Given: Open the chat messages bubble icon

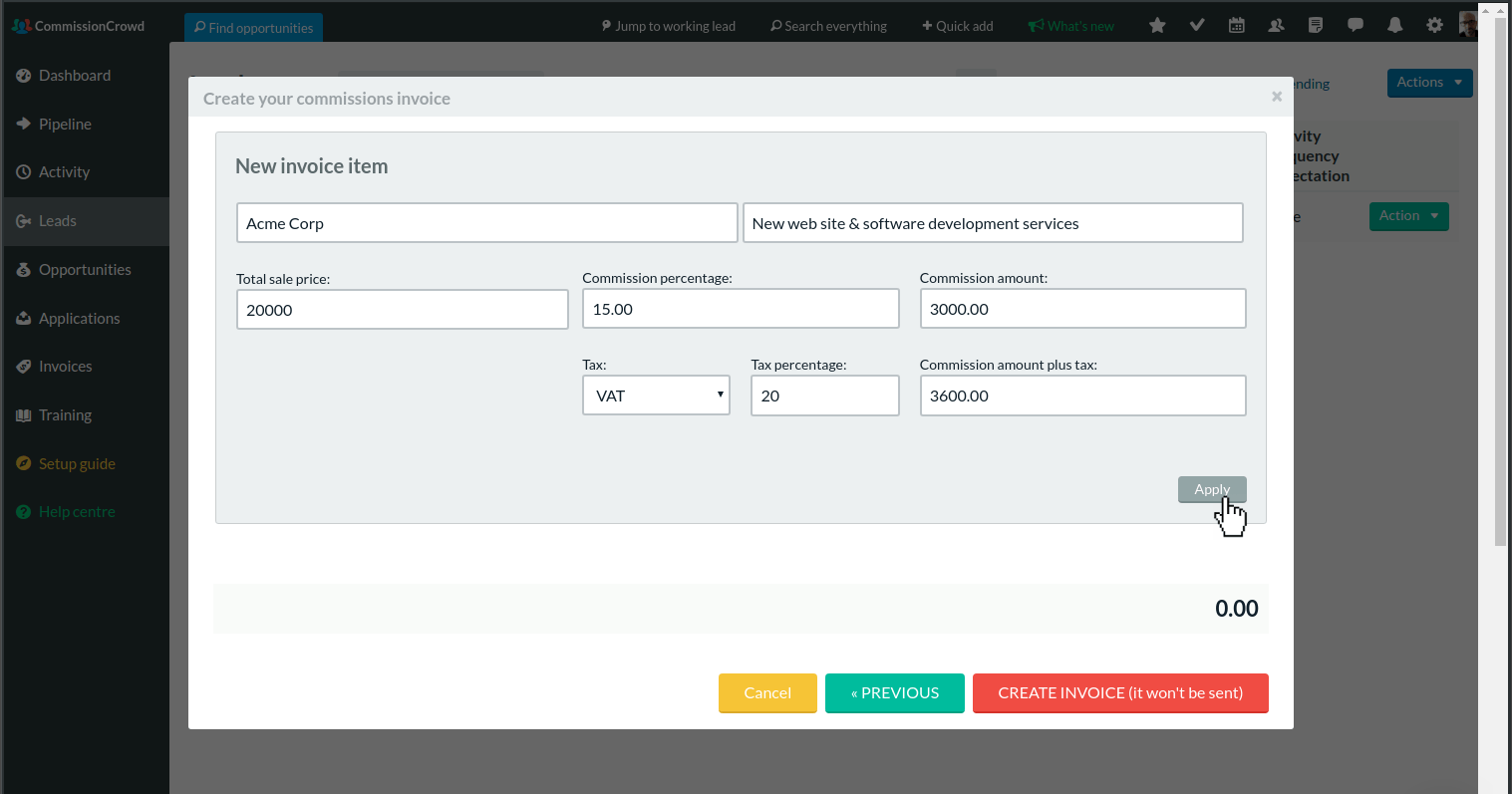Looking at the screenshot, I should [1356, 26].
